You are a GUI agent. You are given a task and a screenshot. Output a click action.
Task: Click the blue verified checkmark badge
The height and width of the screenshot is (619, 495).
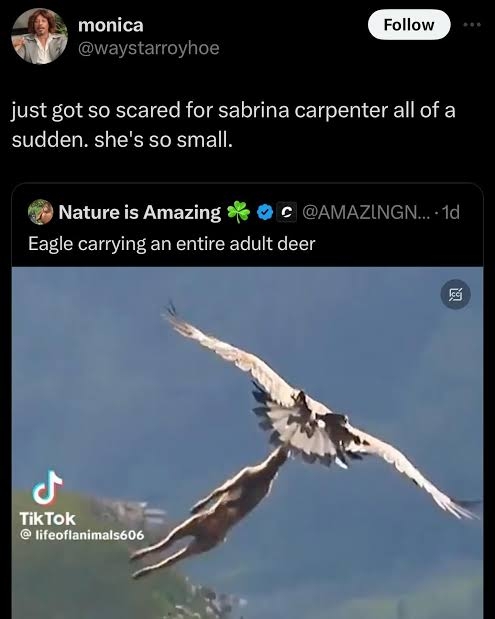(264, 212)
